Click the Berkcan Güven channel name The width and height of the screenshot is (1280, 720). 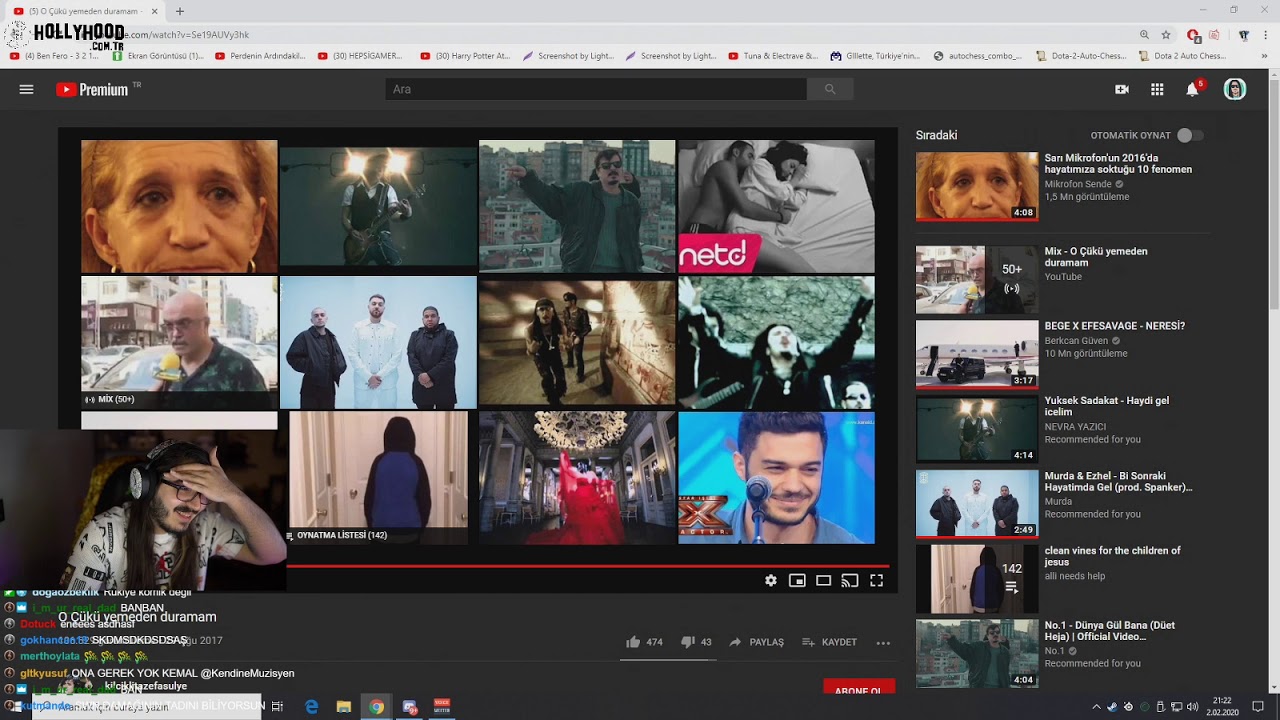(x=1077, y=340)
